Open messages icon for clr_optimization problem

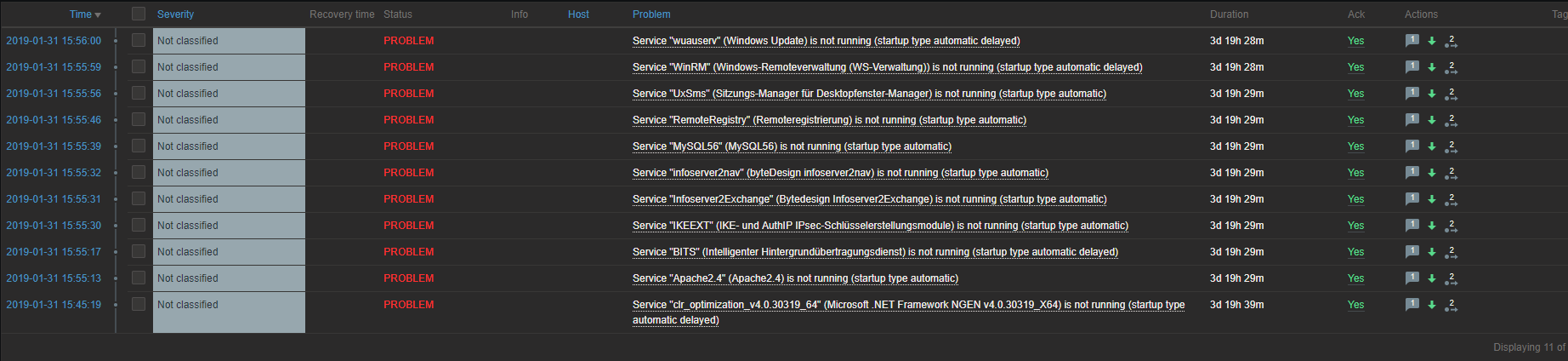1412,304
